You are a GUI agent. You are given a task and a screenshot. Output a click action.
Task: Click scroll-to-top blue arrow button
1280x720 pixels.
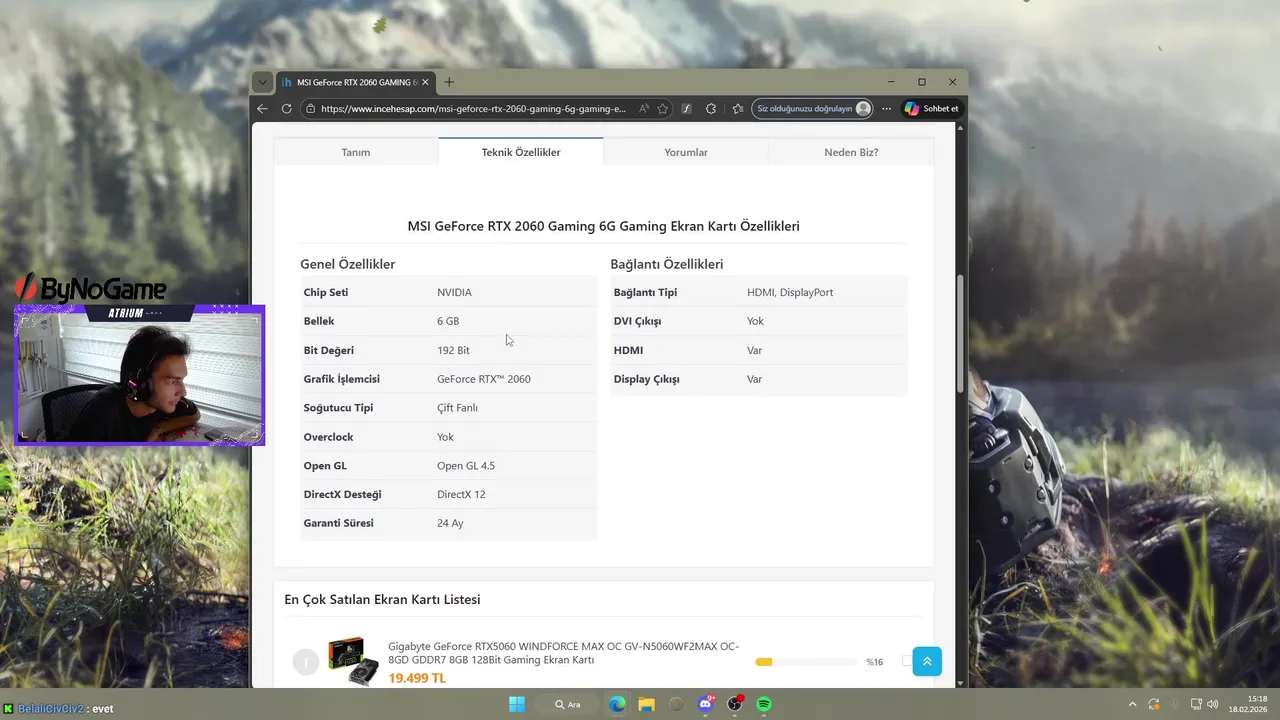pos(927,661)
